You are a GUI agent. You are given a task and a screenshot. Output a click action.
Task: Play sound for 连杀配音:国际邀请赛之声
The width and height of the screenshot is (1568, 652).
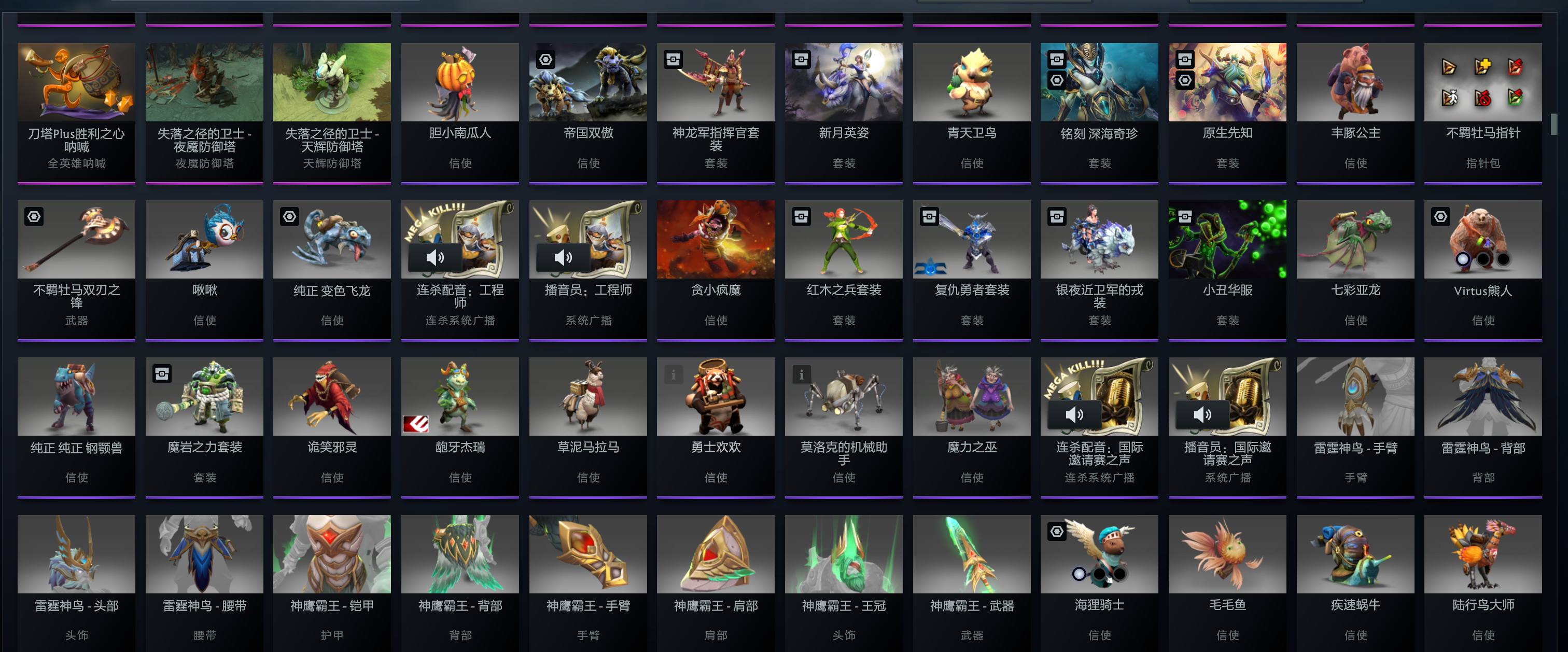click(x=1074, y=414)
